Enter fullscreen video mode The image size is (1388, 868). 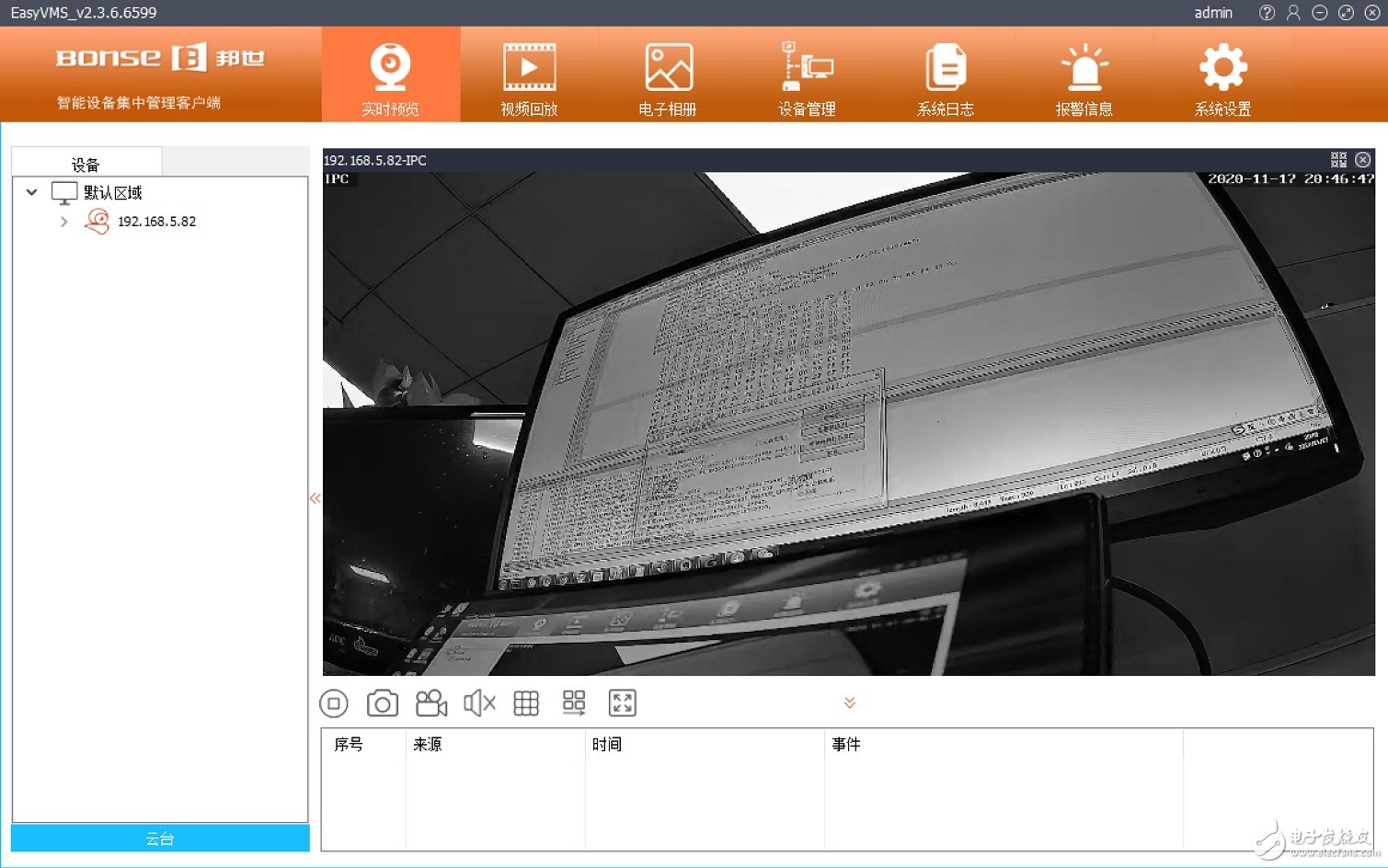(623, 703)
